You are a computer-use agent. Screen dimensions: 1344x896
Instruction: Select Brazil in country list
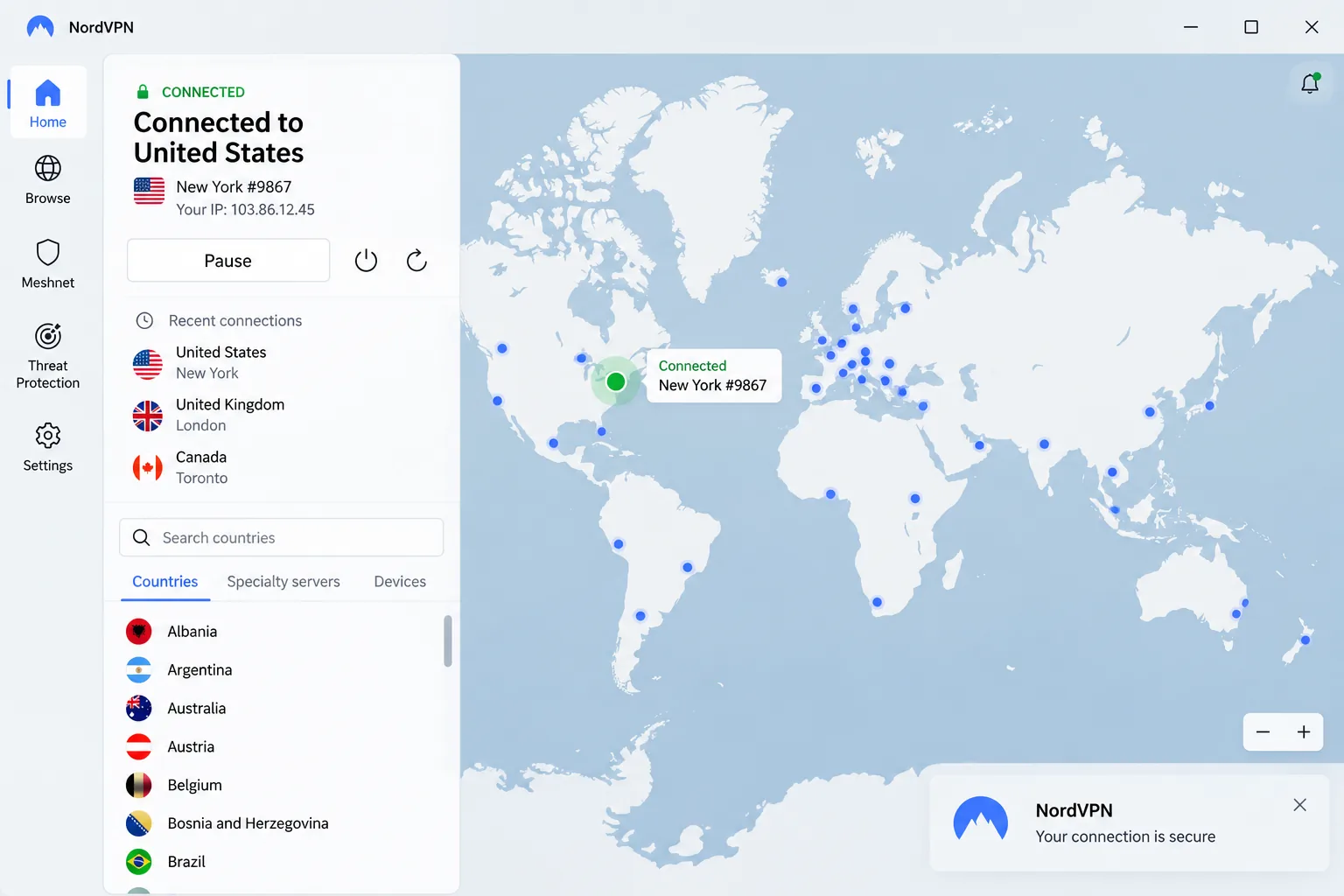point(282,862)
